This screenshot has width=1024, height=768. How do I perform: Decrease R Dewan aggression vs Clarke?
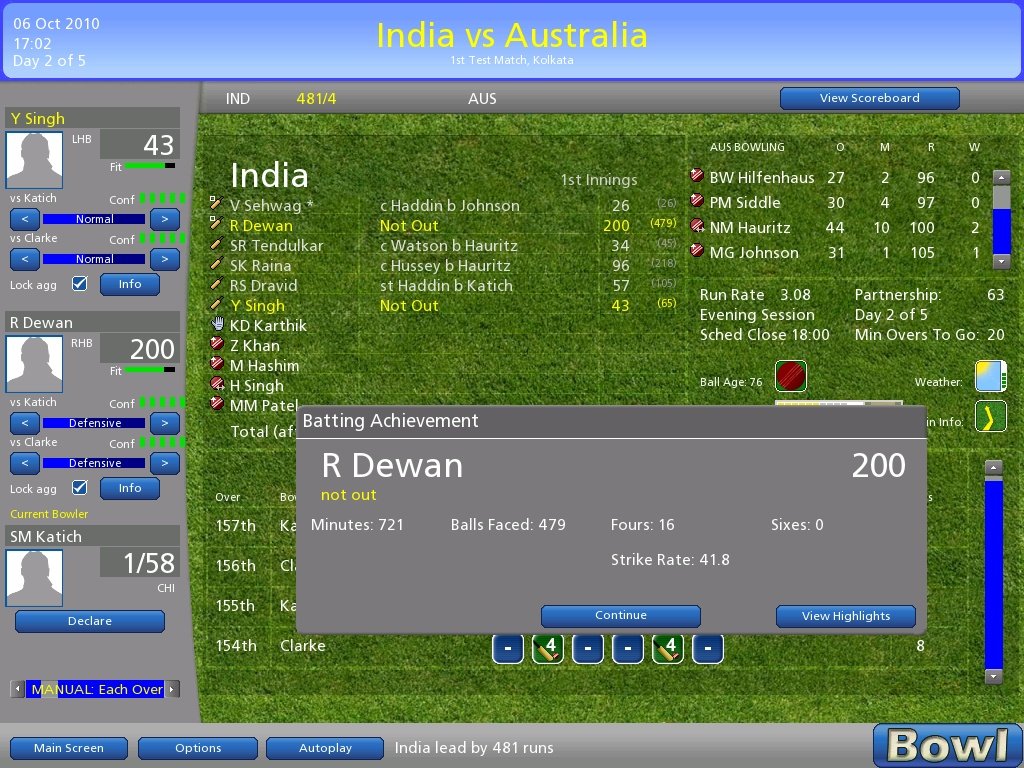(25, 463)
